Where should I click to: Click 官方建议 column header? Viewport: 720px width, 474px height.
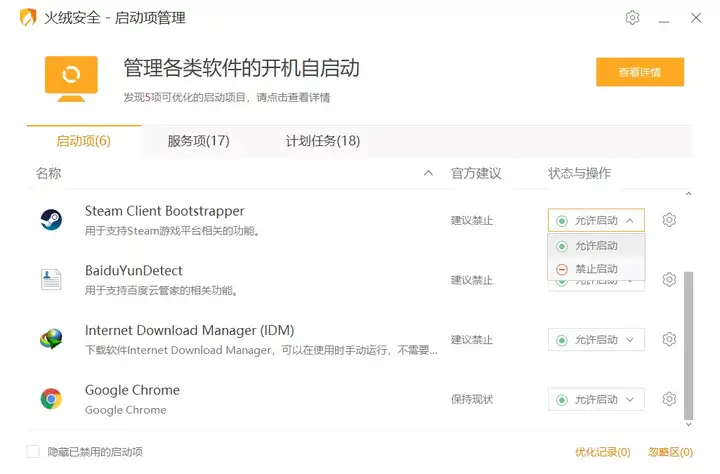tap(476, 173)
